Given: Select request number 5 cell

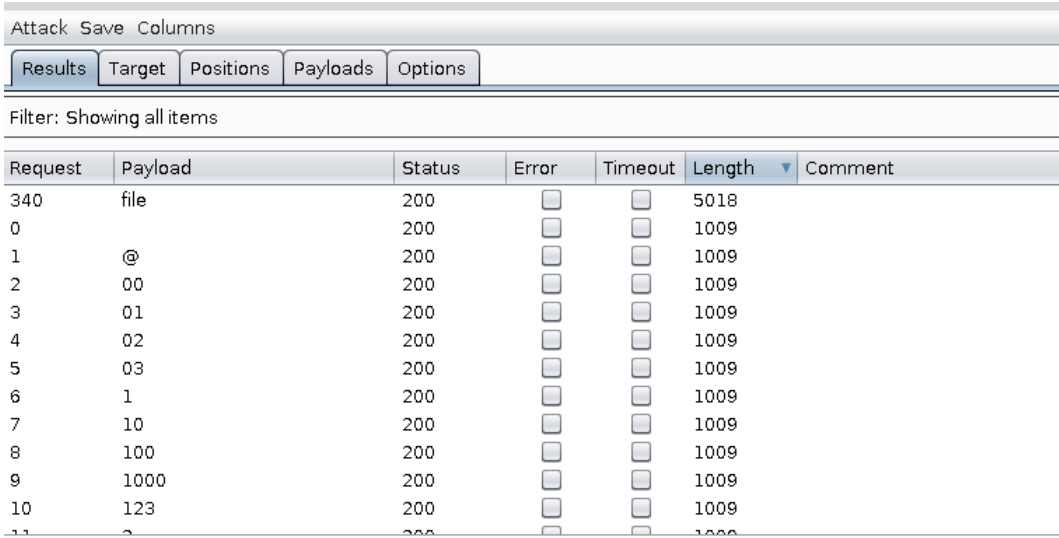Looking at the screenshot, I should click(x=59, y=368).
